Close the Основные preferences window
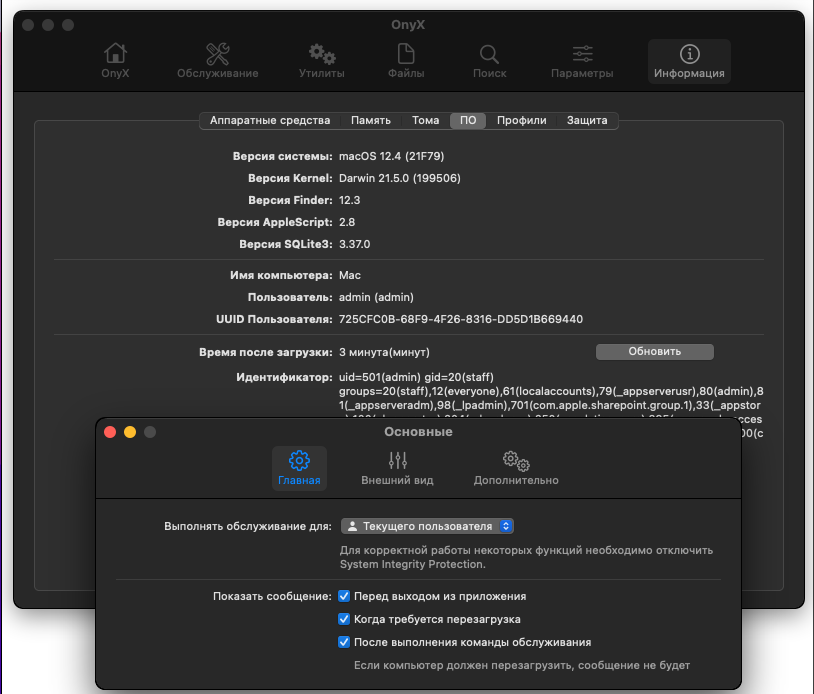Viewport: 814px width, 694px height. click(x=110, y=432)
